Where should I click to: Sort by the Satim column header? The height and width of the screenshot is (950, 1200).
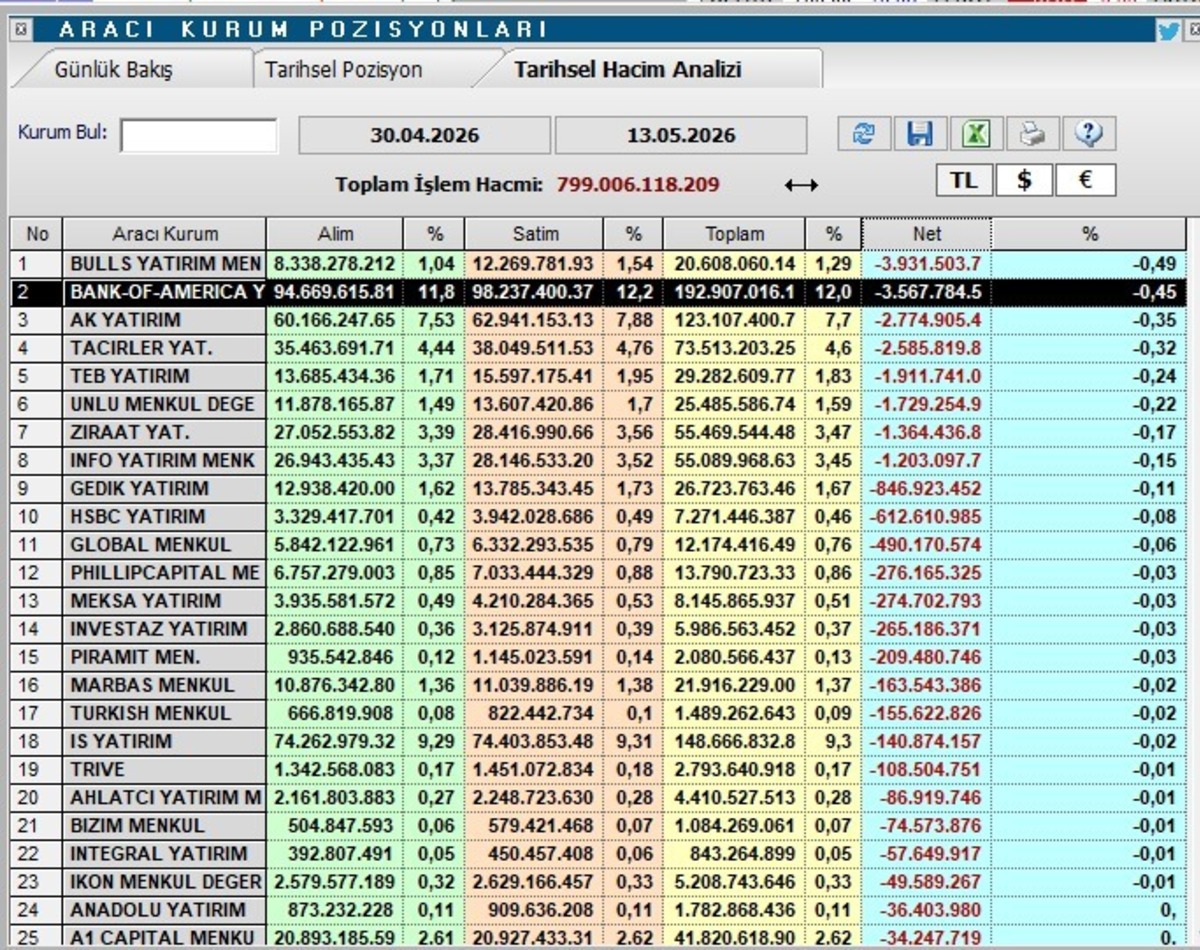click(x=535, y=234)
